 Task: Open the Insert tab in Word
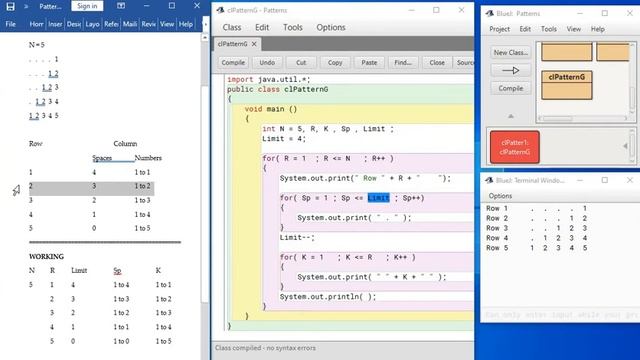55,24
